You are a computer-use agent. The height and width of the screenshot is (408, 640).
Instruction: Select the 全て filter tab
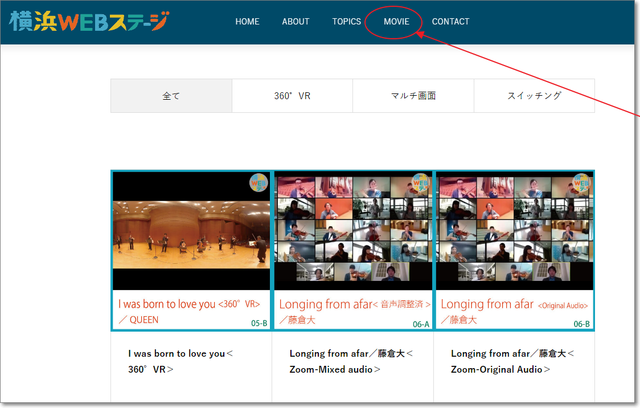(171, 96)
